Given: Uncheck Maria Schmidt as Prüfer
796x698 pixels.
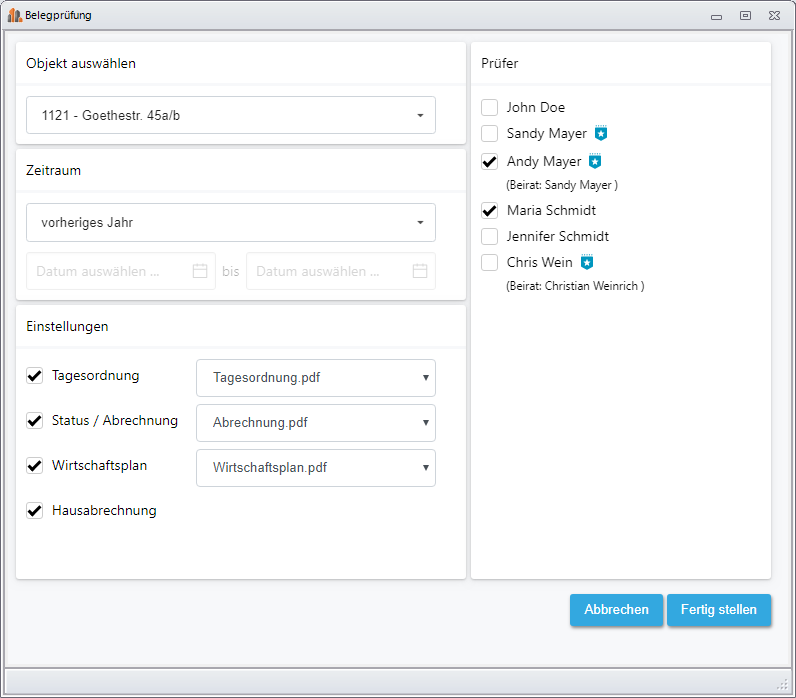Looking at the screenshot, I should tap(489, 210).
